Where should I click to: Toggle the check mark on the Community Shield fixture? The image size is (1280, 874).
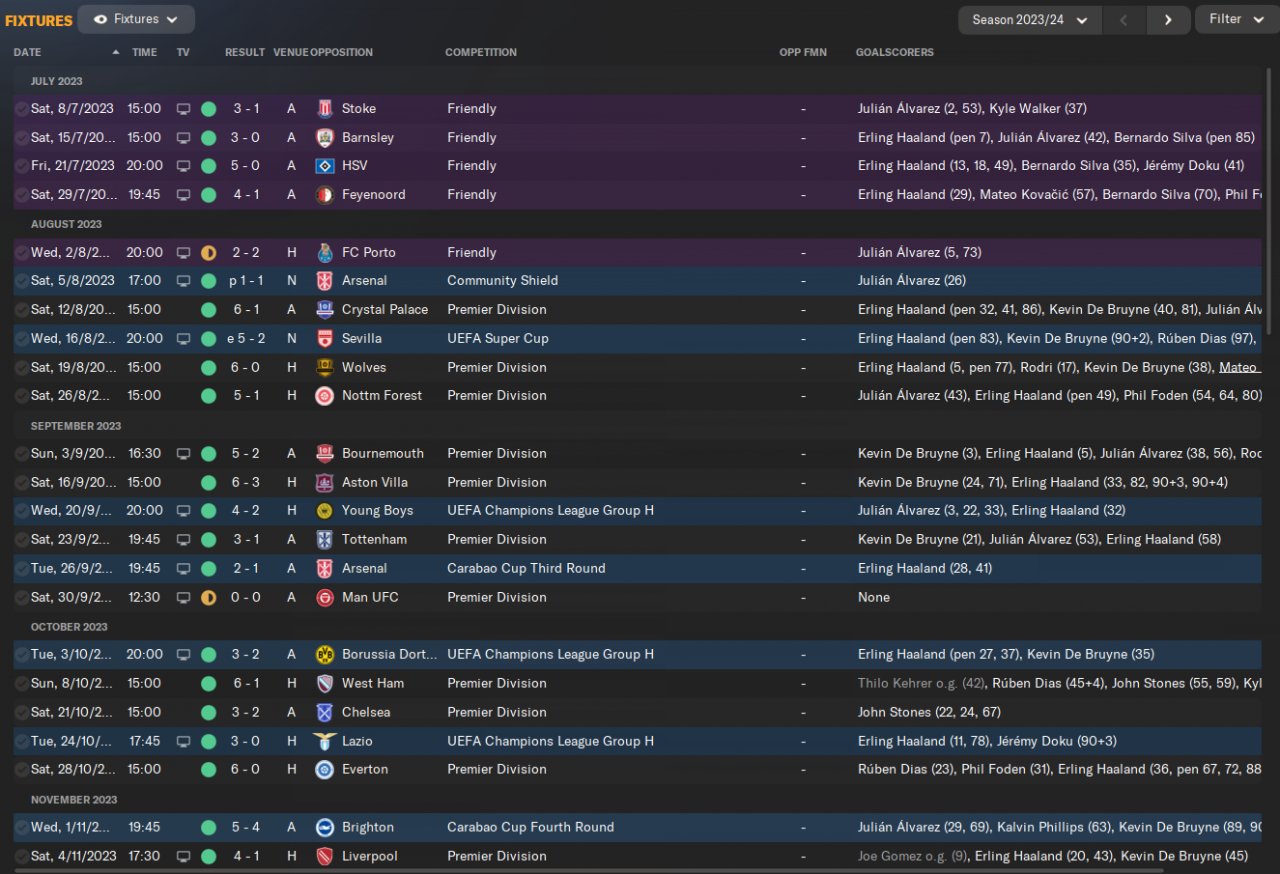click(22, 281)
